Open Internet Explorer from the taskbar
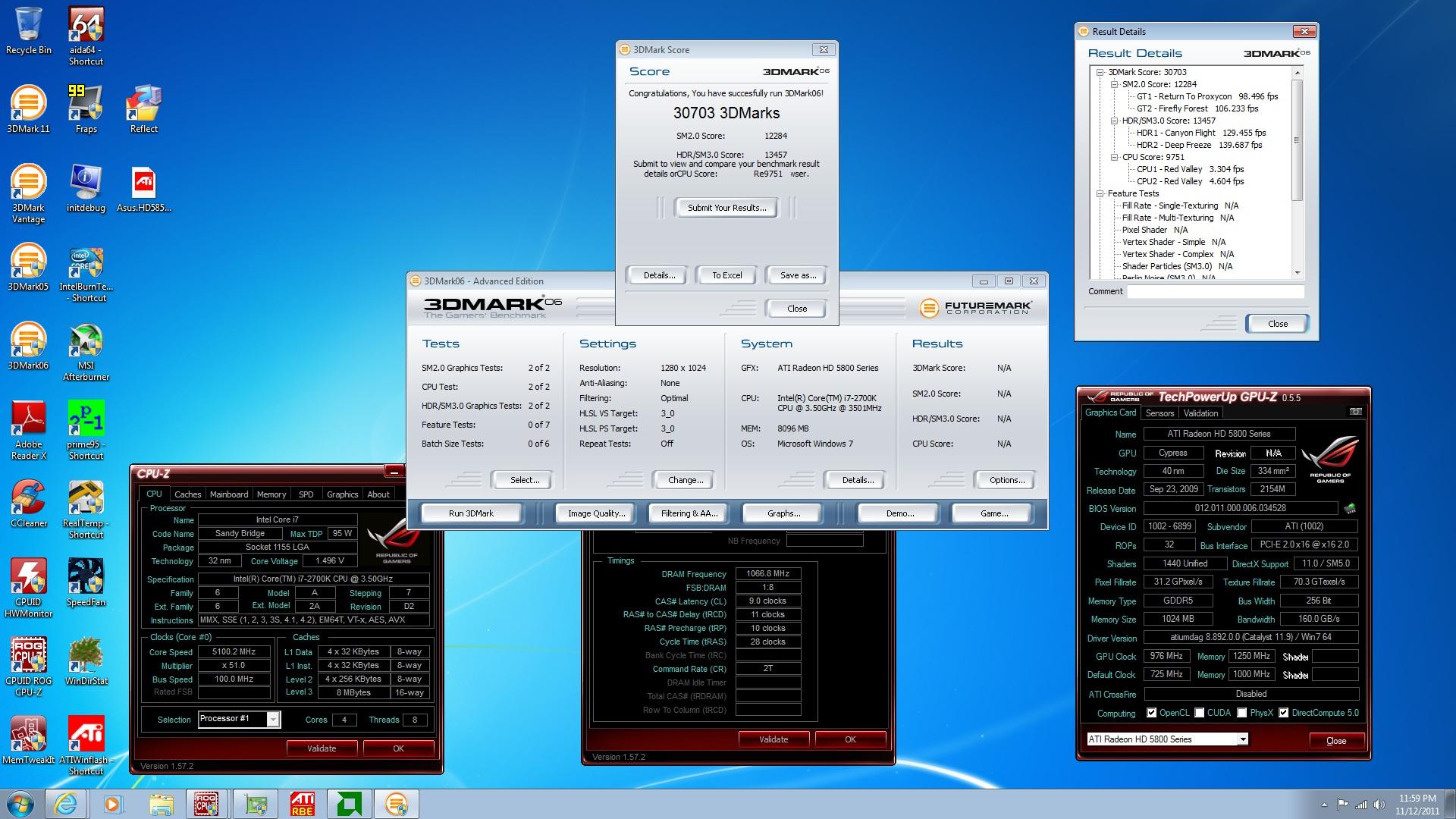The image size is (1456, 819). coord(66,804)
